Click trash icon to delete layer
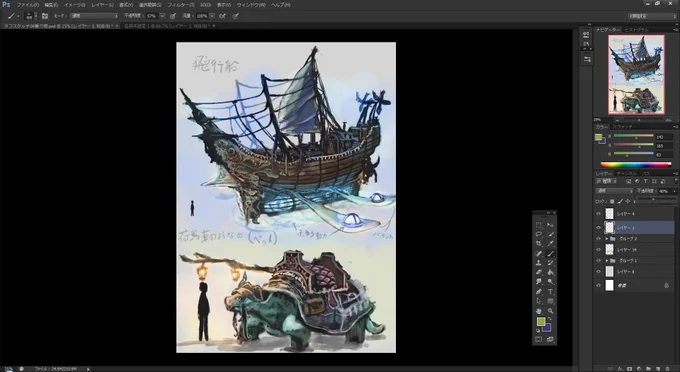The width and height of the screenshot is (680, 372). [x=668, y=369]
